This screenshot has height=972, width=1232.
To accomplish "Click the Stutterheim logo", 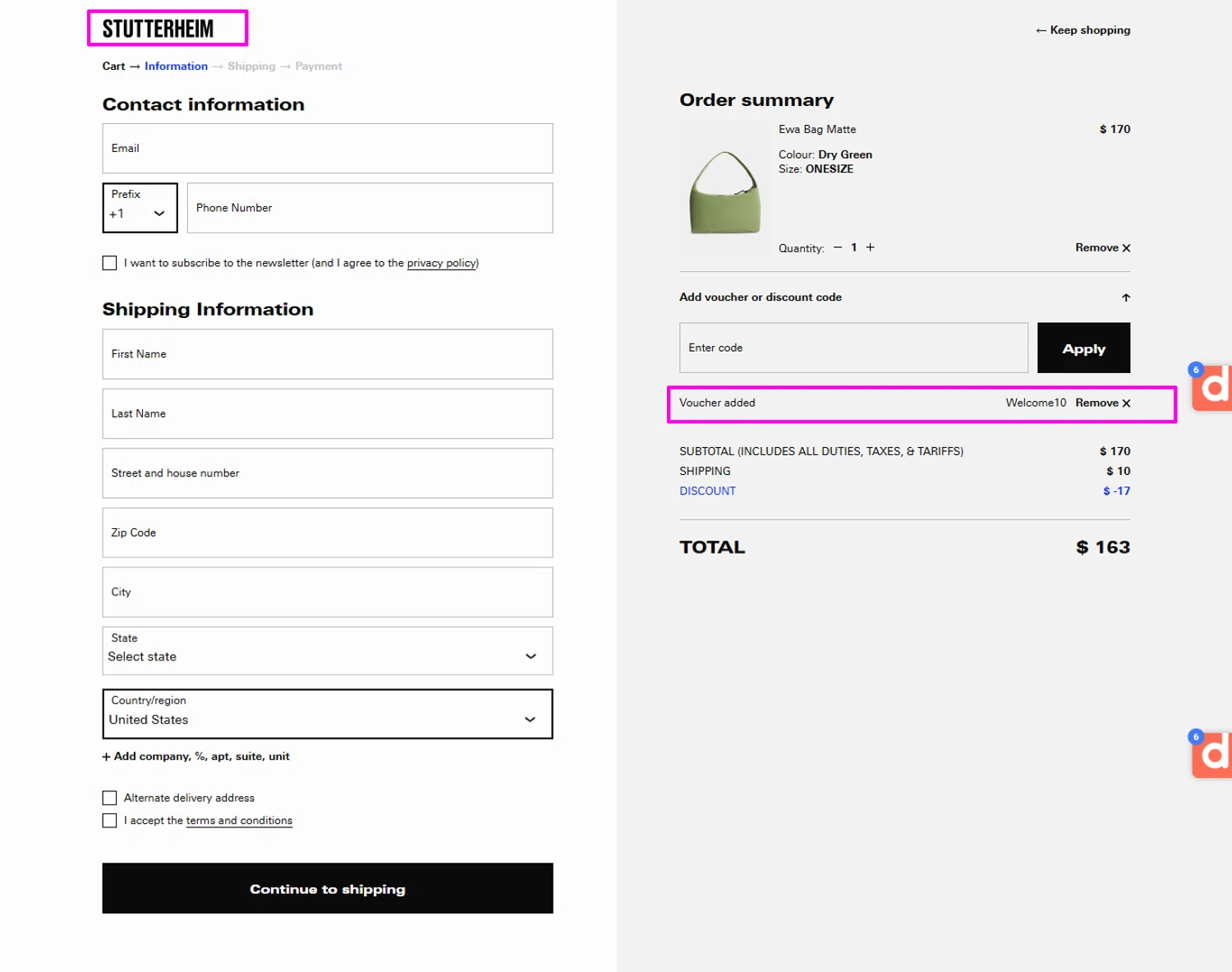I will (x=158, y=29).
